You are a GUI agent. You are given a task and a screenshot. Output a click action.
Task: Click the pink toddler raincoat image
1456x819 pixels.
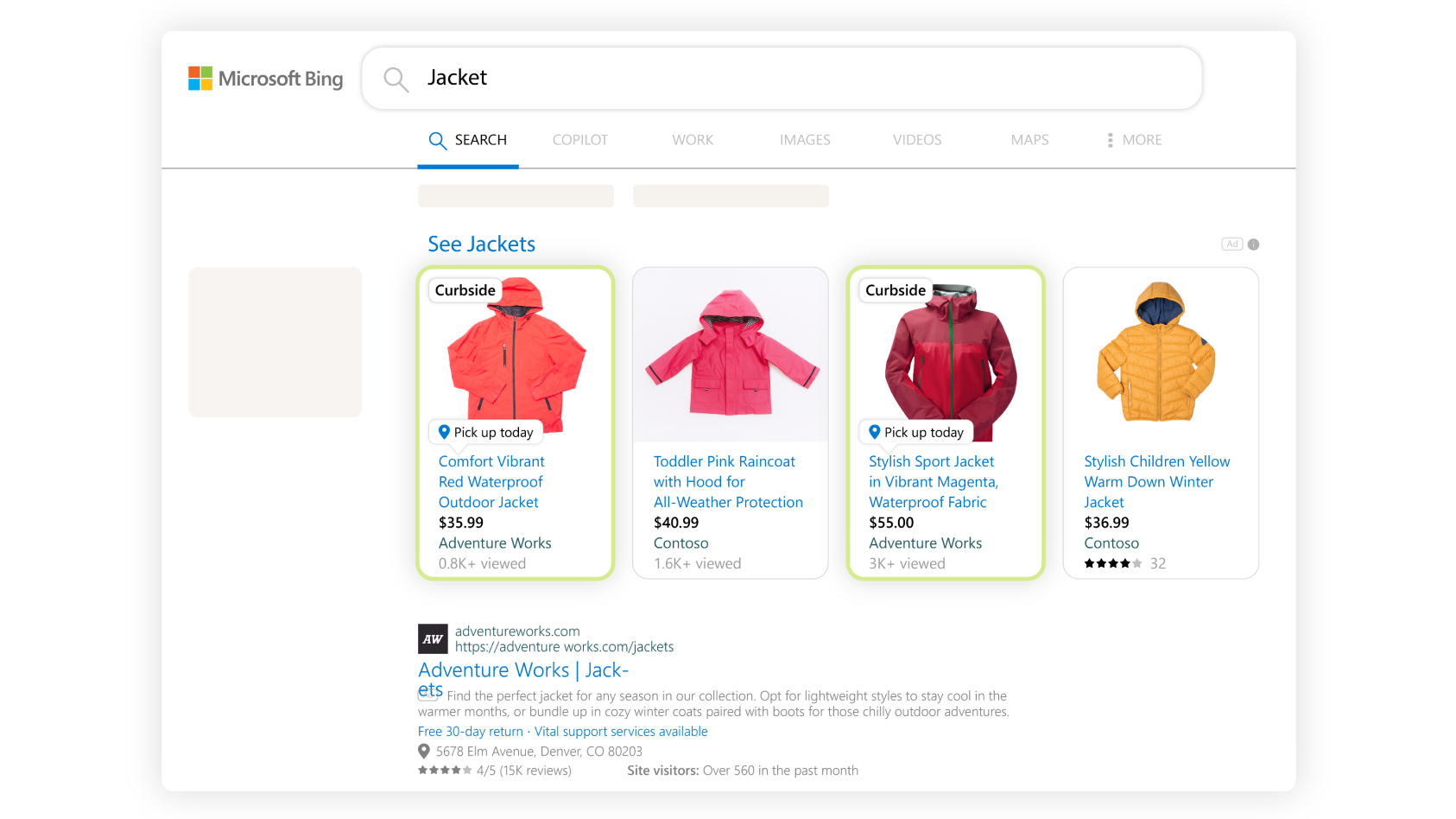coord(731,354)
